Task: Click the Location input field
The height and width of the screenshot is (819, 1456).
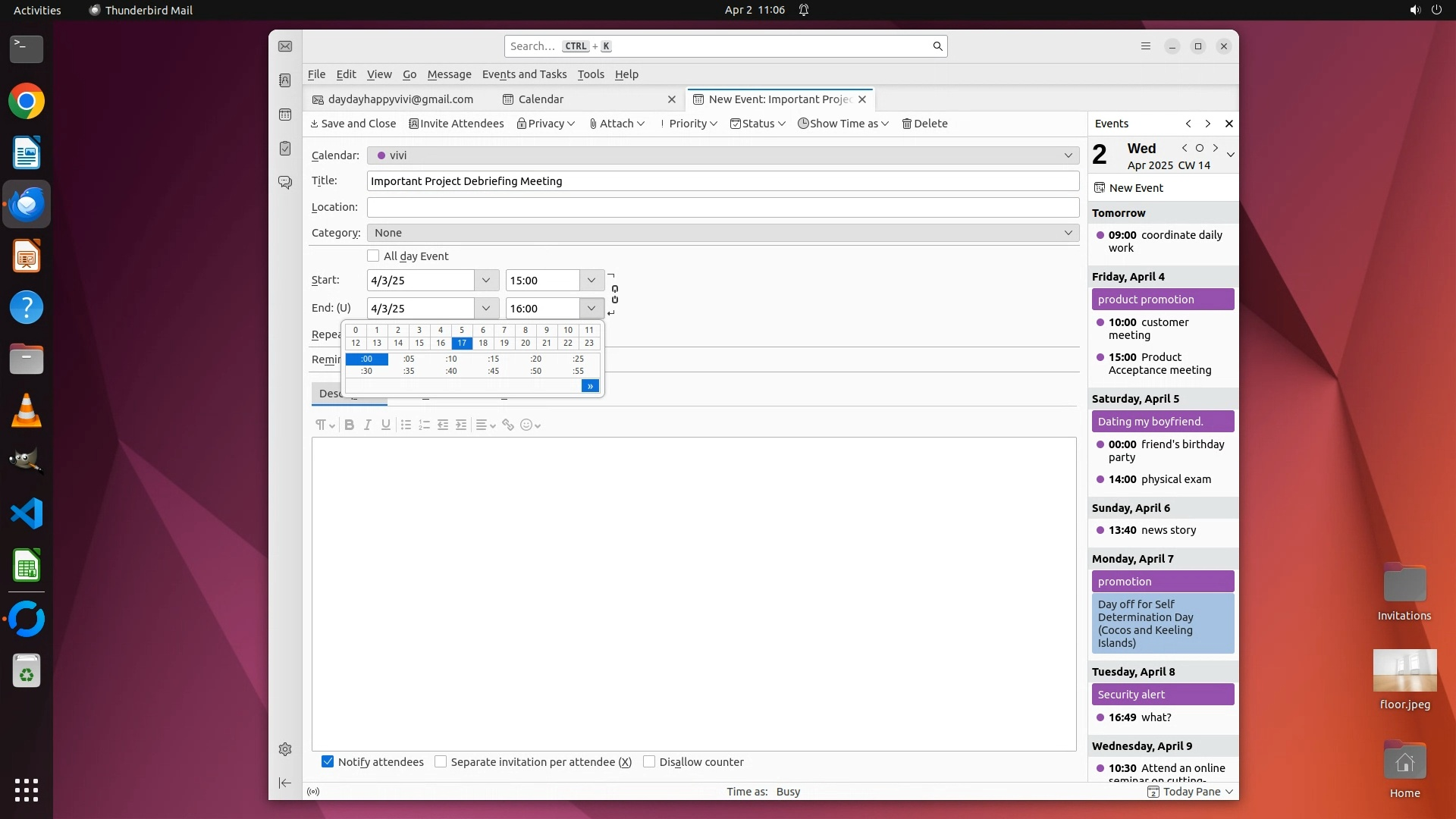Action: (x=722, y=207)
